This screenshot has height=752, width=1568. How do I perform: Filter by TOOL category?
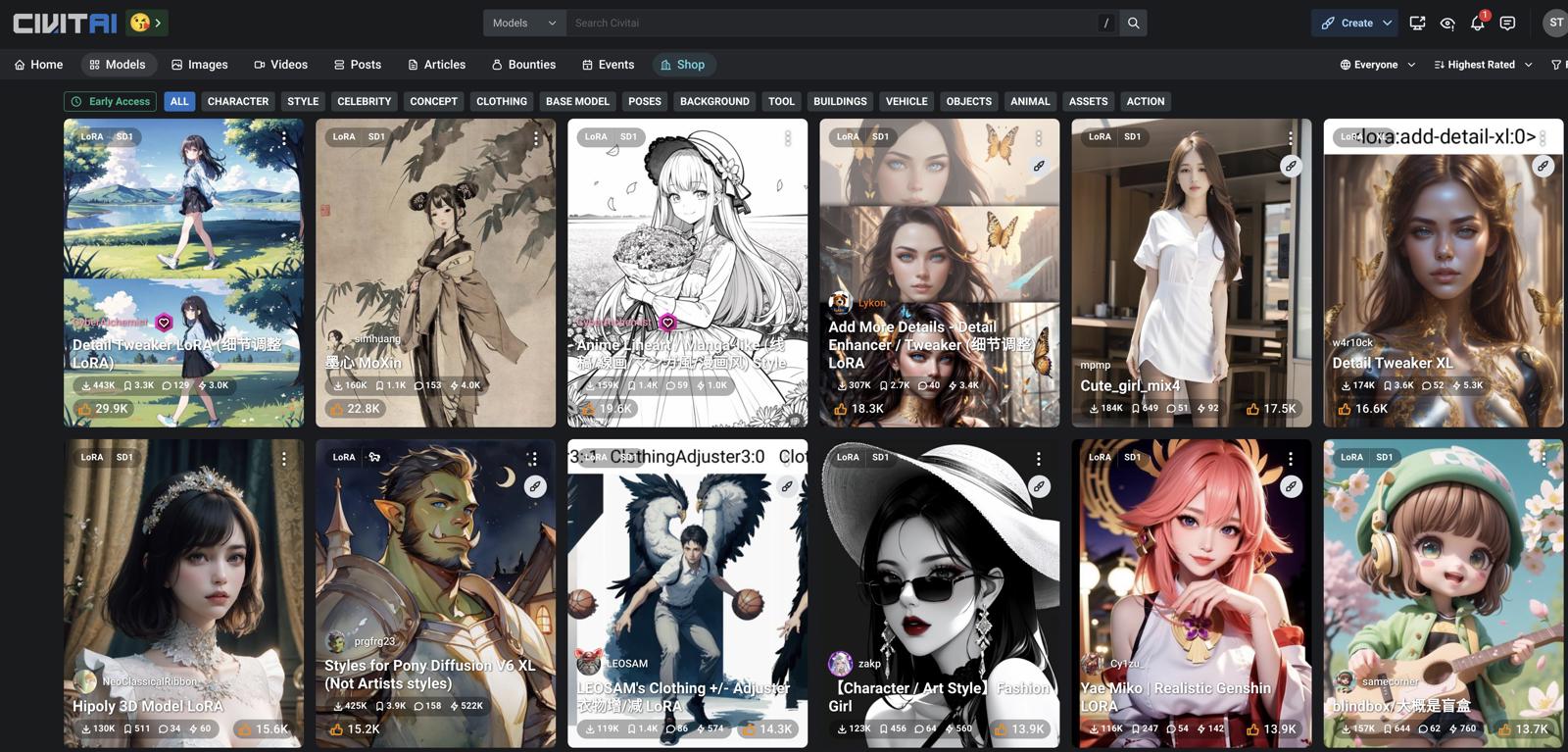tap(781, 101)
